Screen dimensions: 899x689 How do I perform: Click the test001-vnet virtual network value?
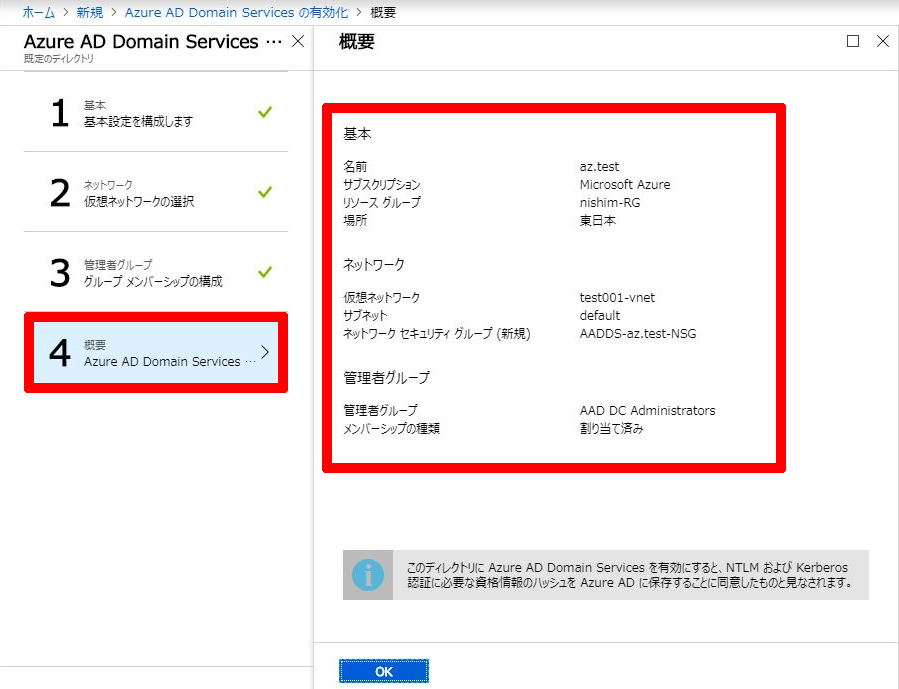[x=617, y=297]
